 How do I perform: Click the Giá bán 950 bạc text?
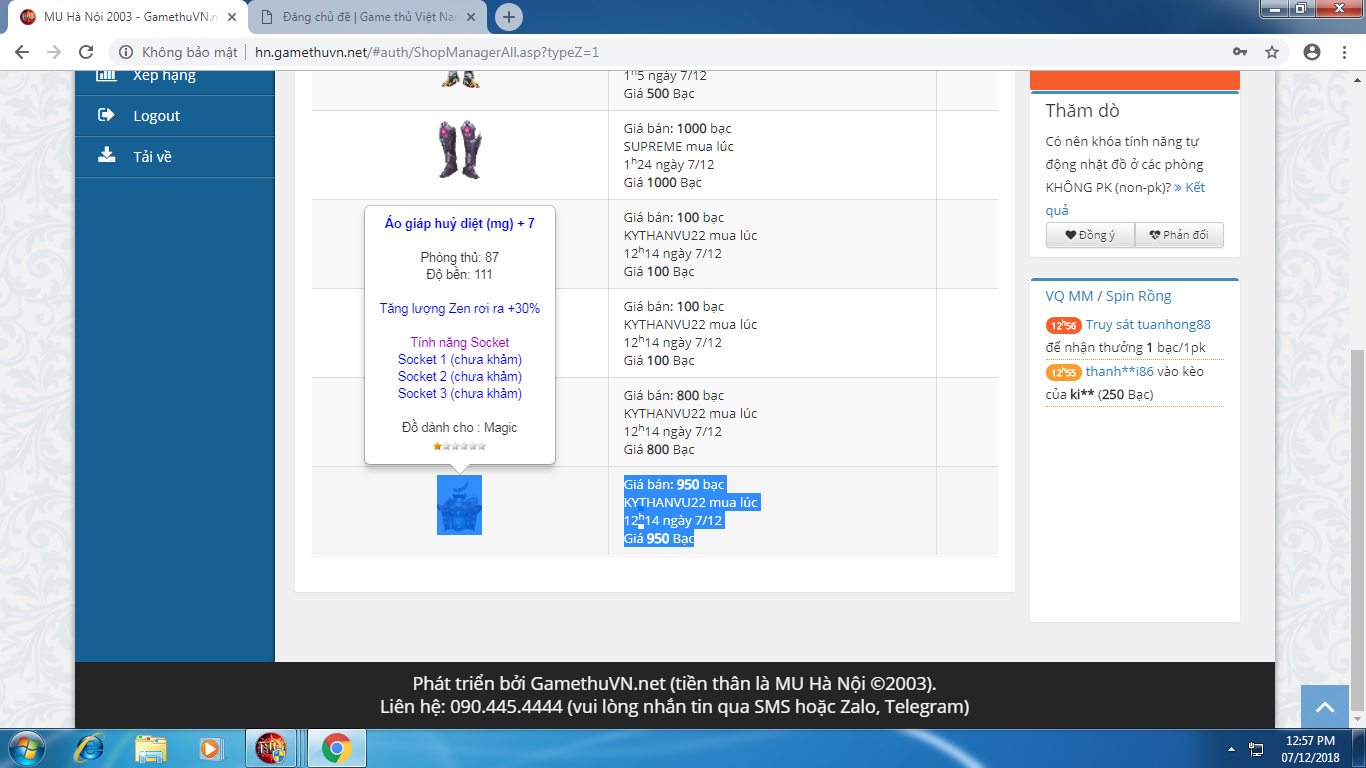click(674, 484)
